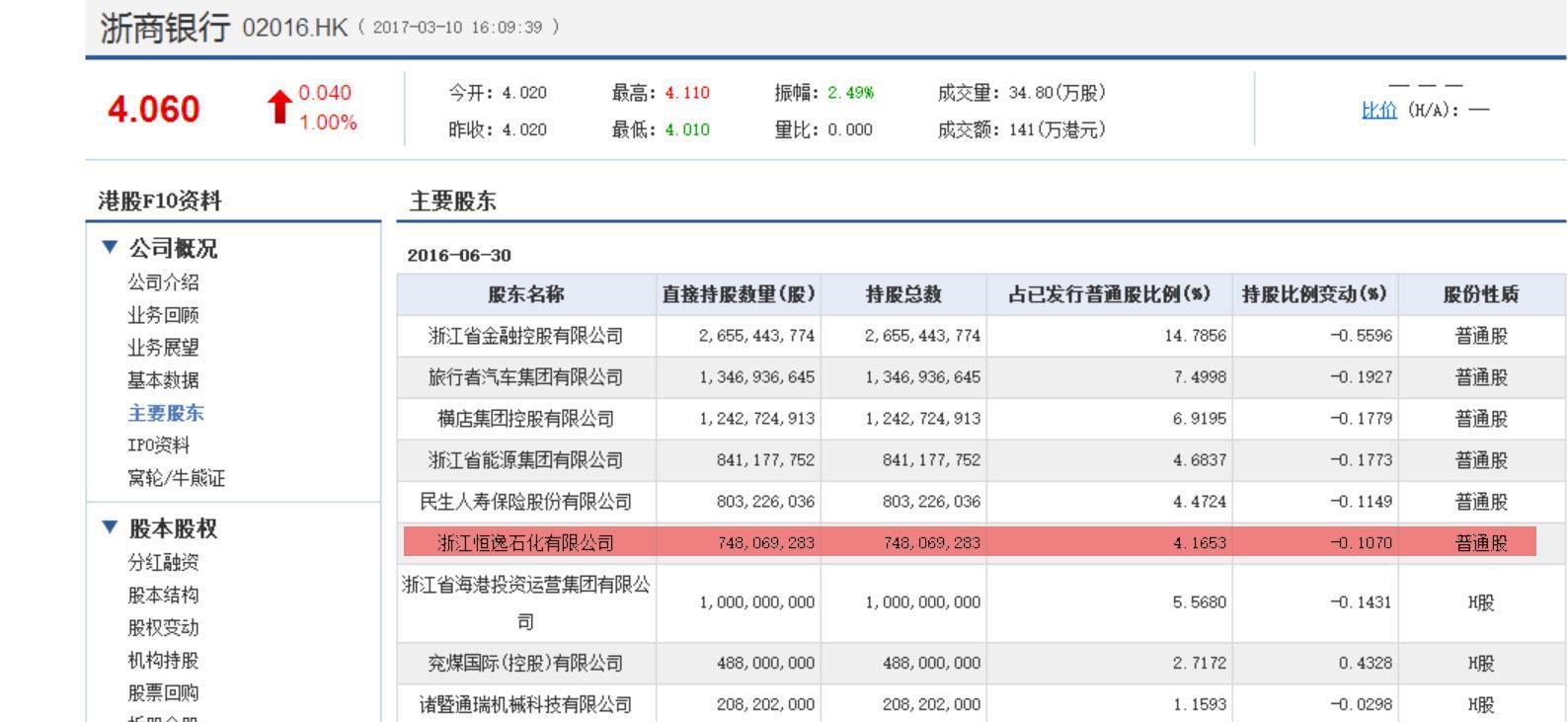This screenshot has width=1568, height=722.
Task: Select the 浙江省能源集团有限公司 row
Action: pos(981,460)
